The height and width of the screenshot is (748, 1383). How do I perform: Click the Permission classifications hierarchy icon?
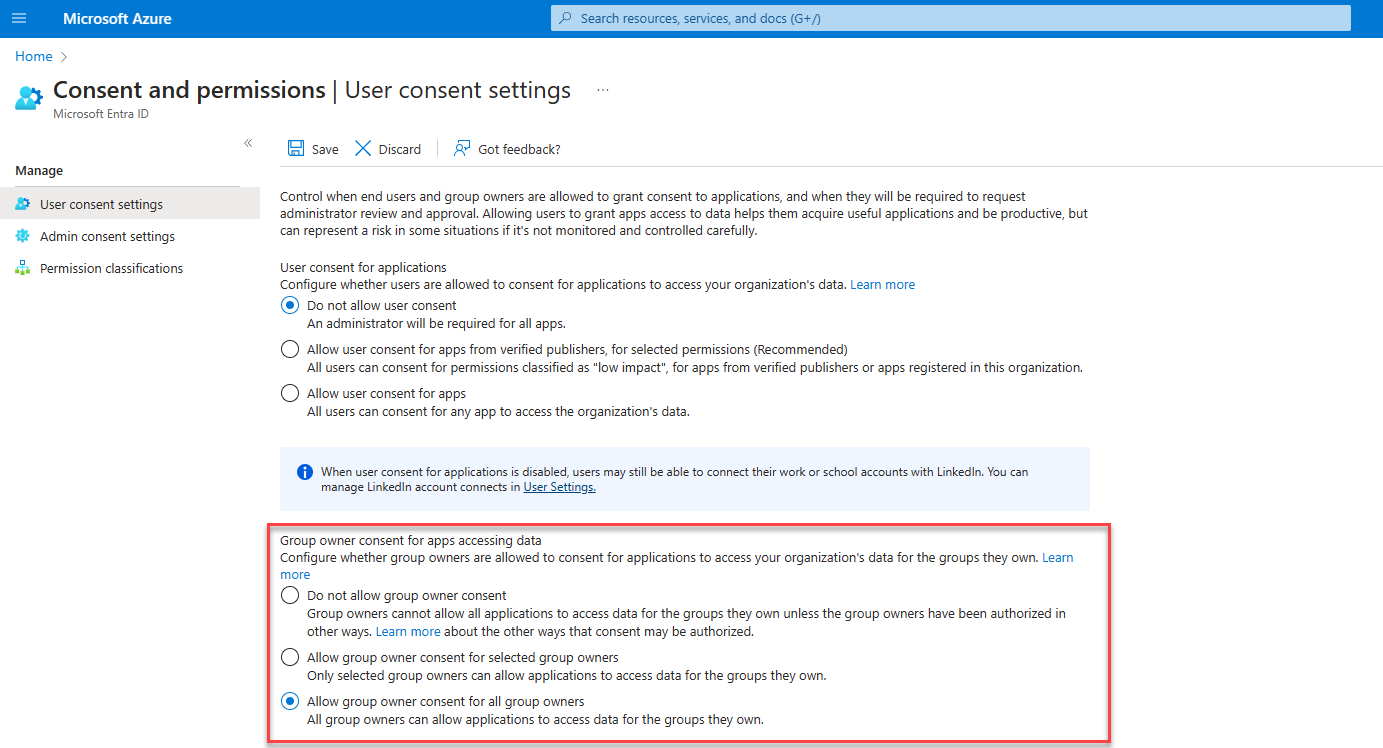(x=23, y=268)
